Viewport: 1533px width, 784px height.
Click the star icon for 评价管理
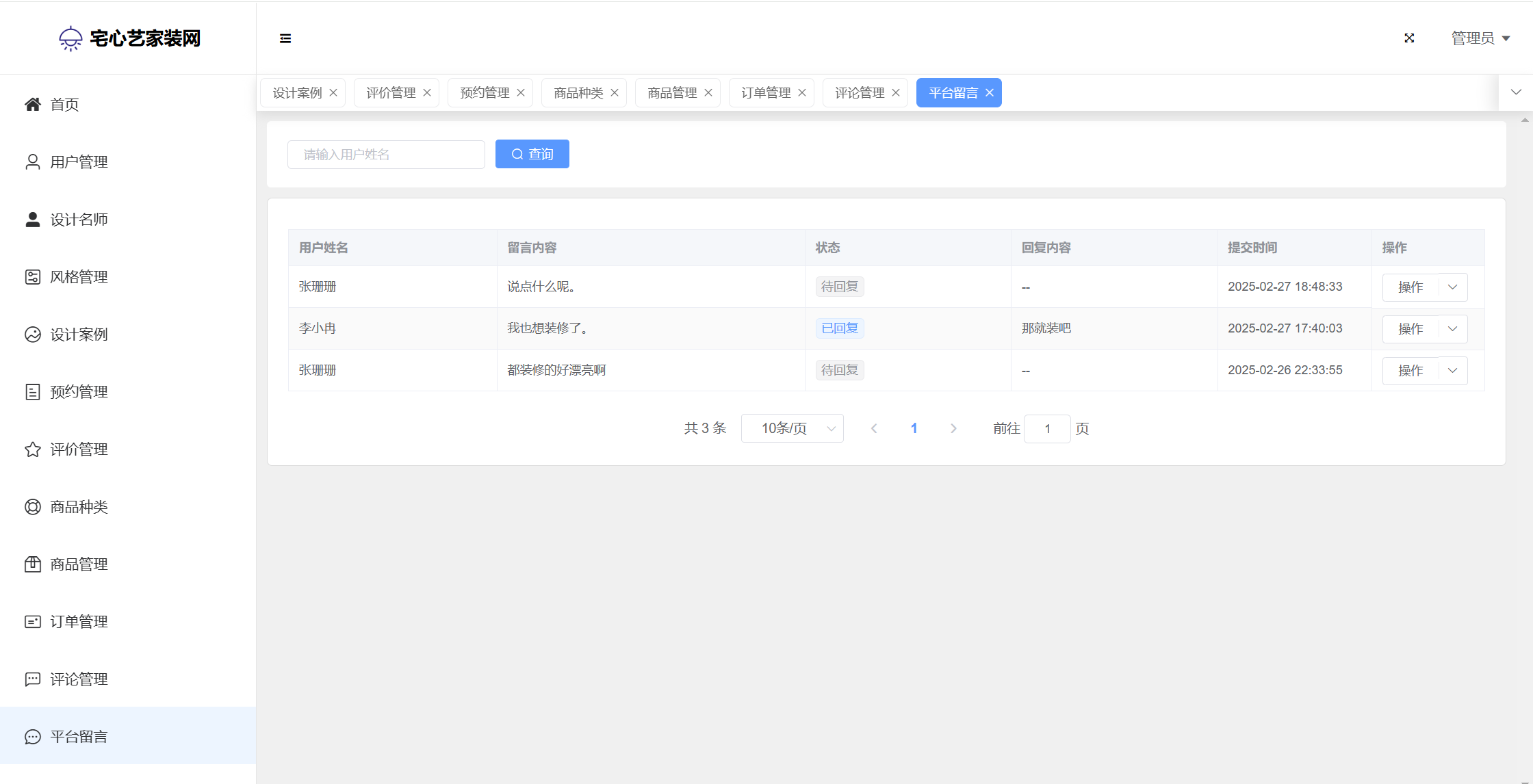point(33,449)
